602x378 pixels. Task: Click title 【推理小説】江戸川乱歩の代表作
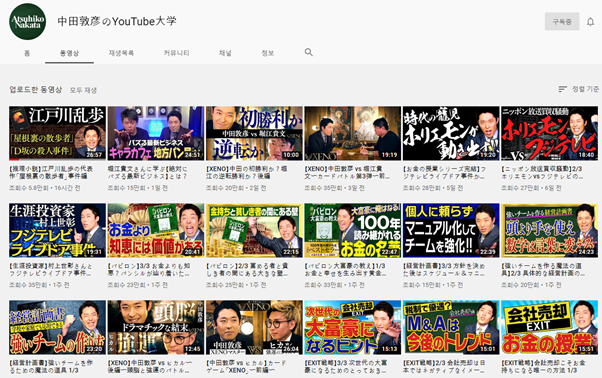[51, 172]
